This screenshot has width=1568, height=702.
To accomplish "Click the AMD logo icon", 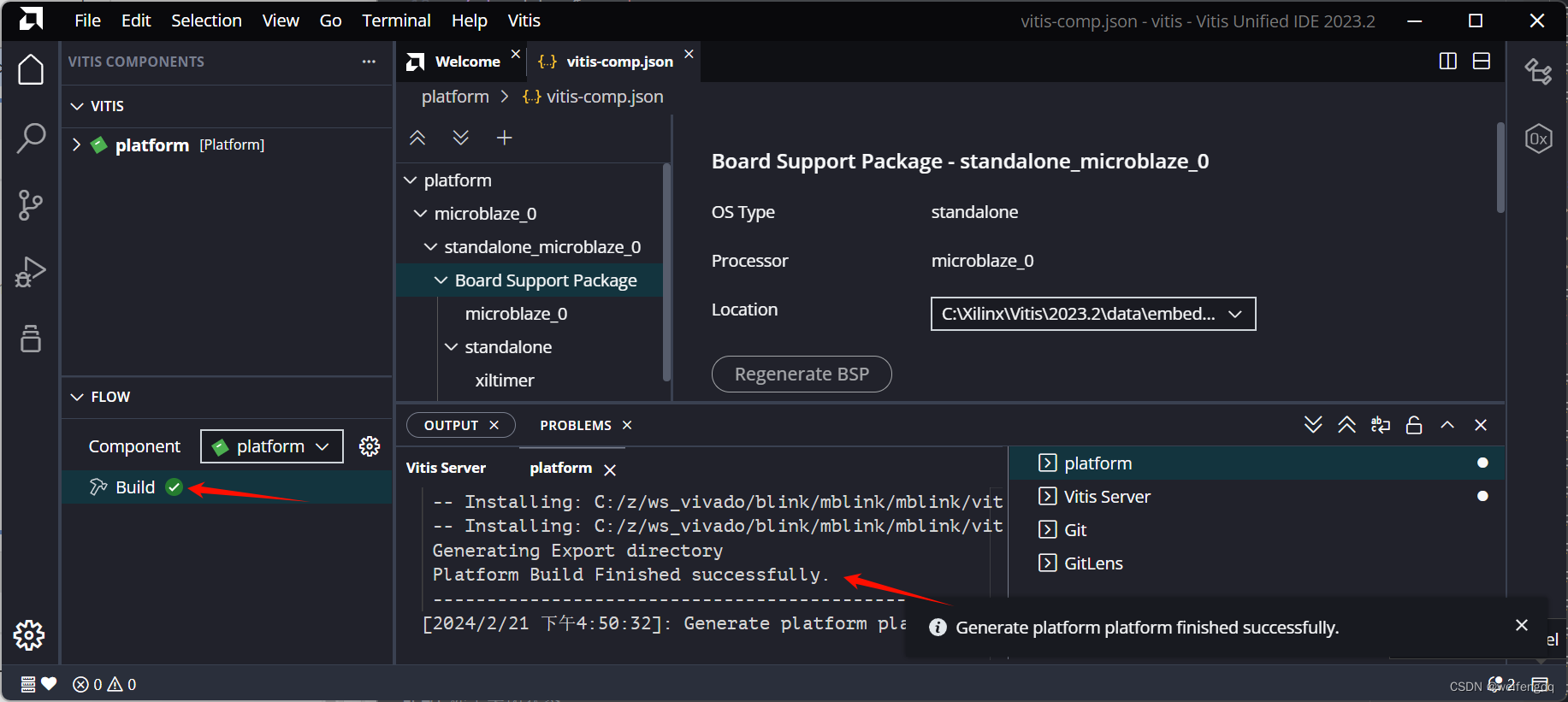I will (x=31, y=20).
